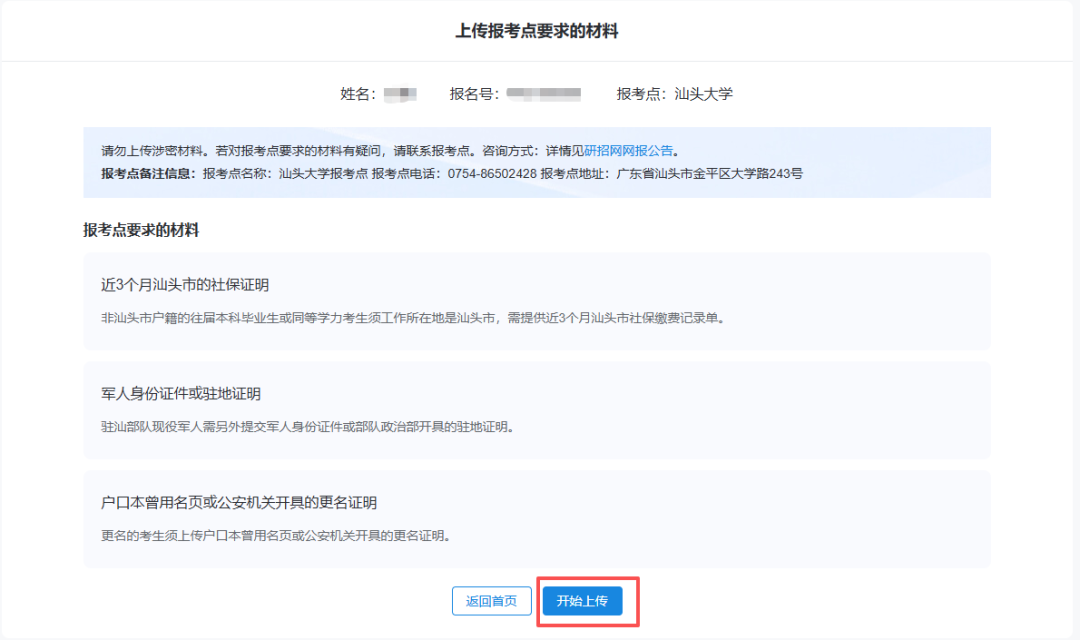Click the description about 驻汕部队现役军人

point(308,426)
